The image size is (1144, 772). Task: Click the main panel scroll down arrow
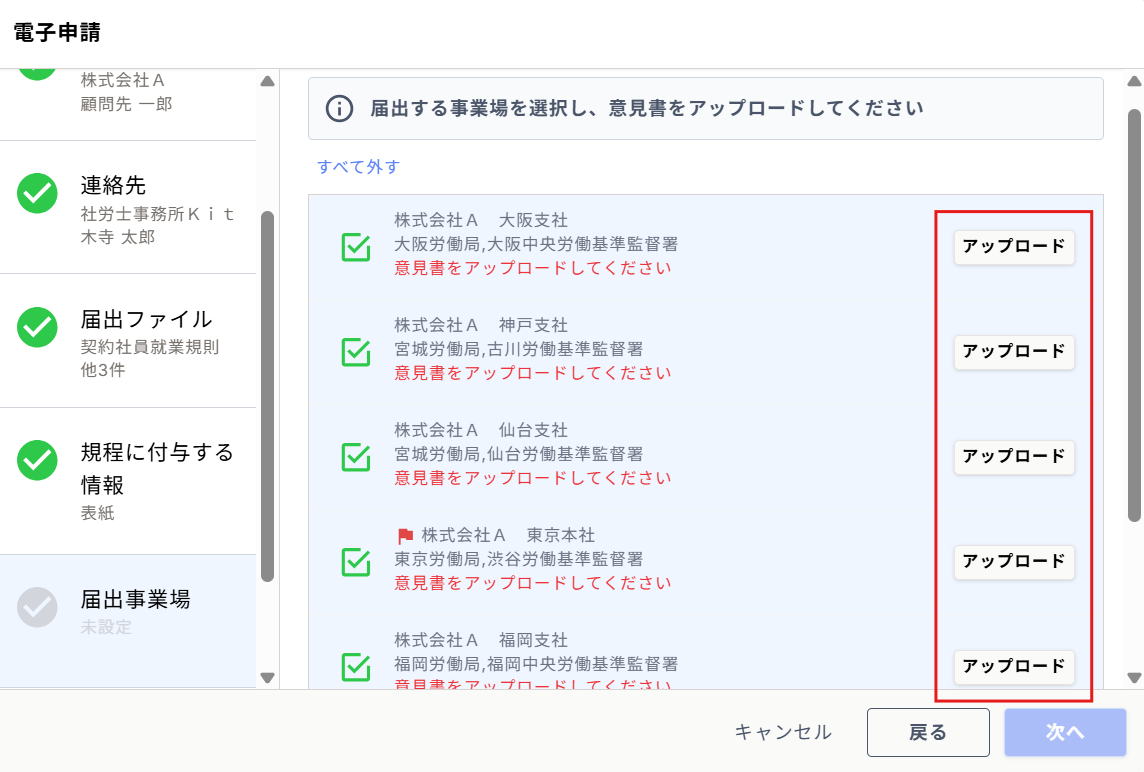tap(1135, 678)
